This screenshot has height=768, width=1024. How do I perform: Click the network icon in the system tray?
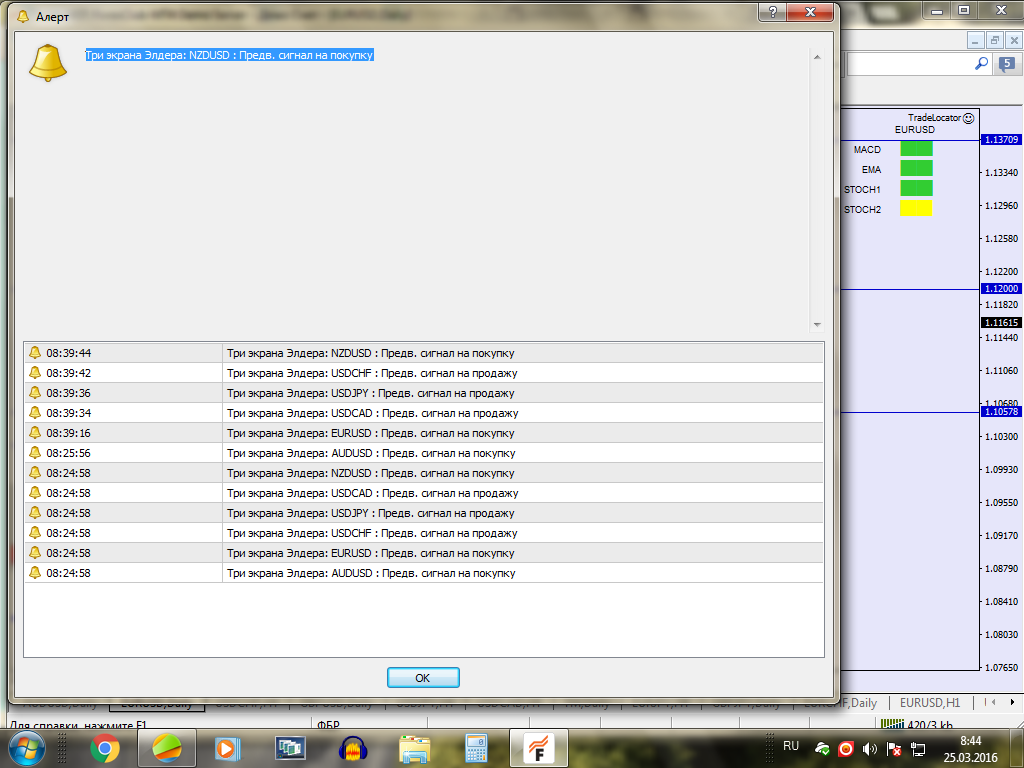[x=918, y=749]
